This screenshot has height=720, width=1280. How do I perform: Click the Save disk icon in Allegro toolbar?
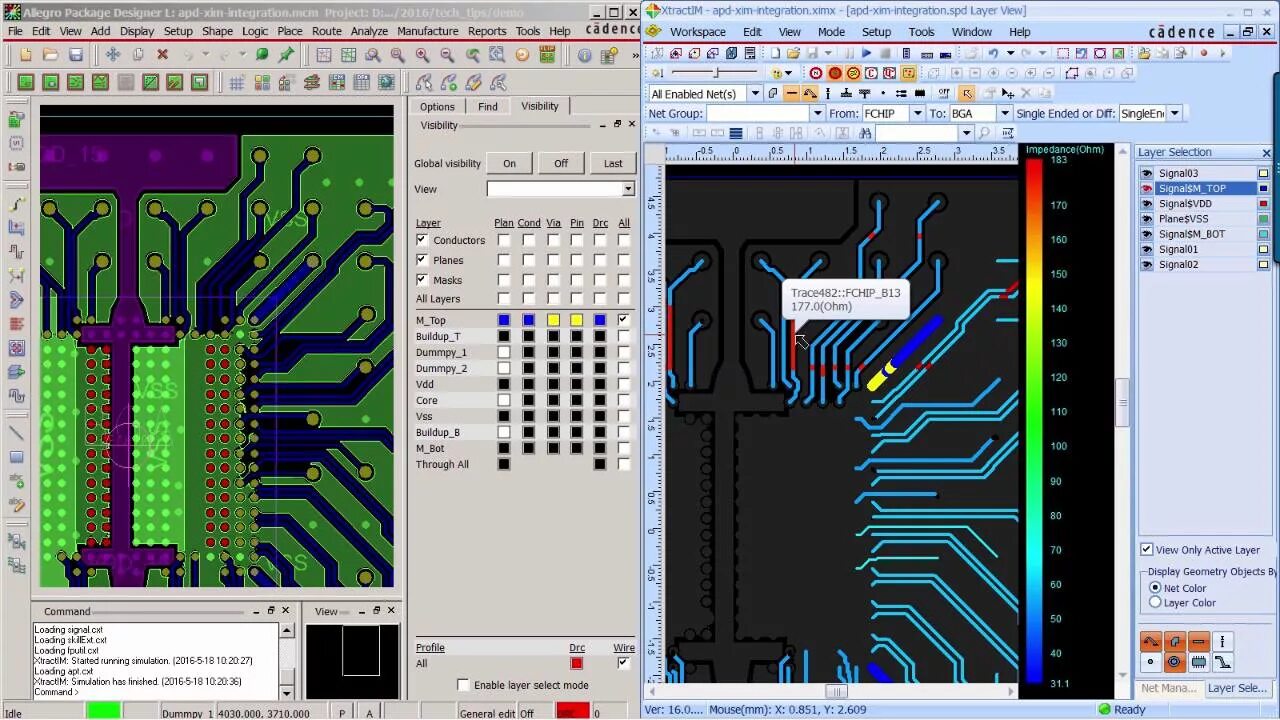[76, 55]
